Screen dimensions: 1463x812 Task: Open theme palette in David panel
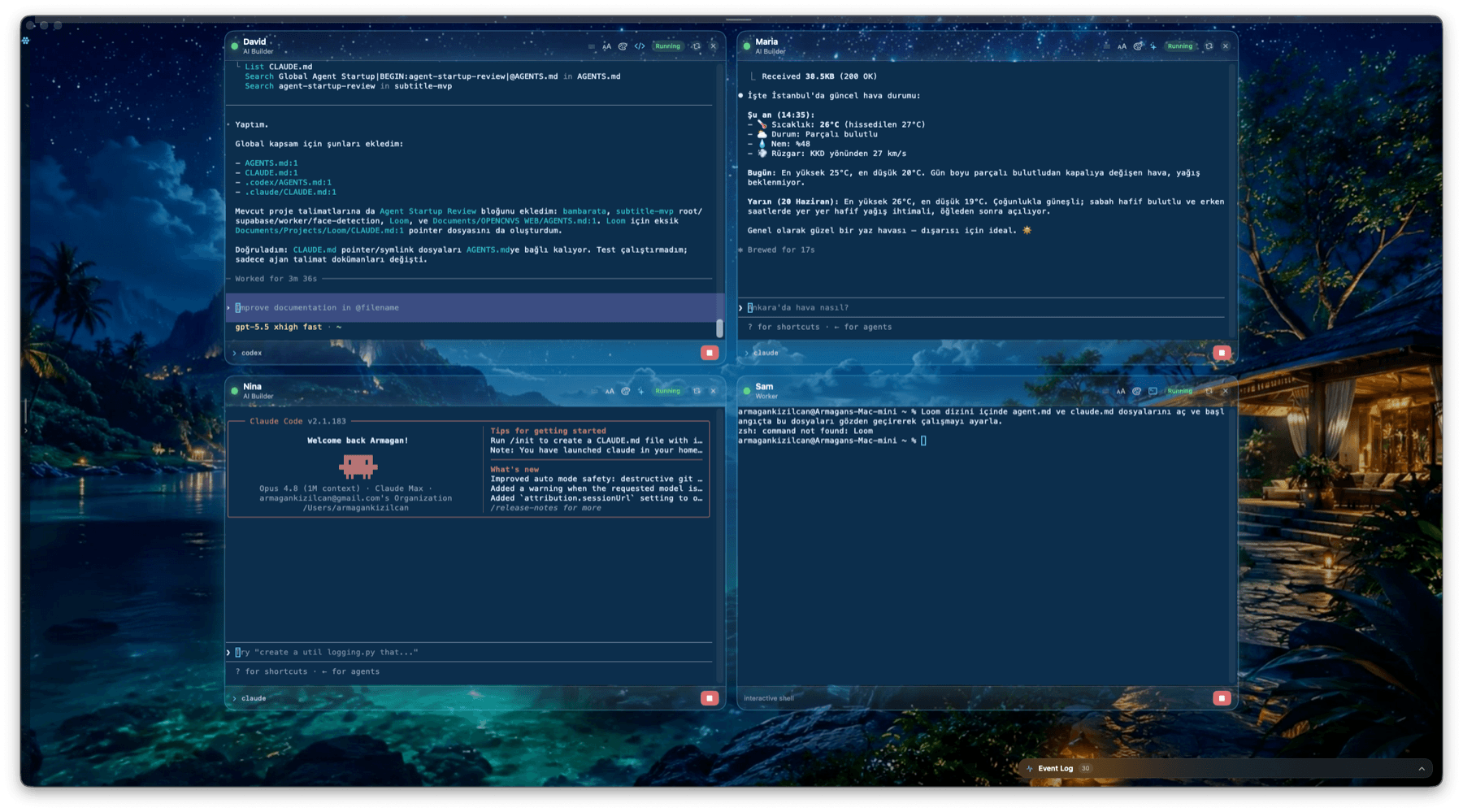(623, 46)
